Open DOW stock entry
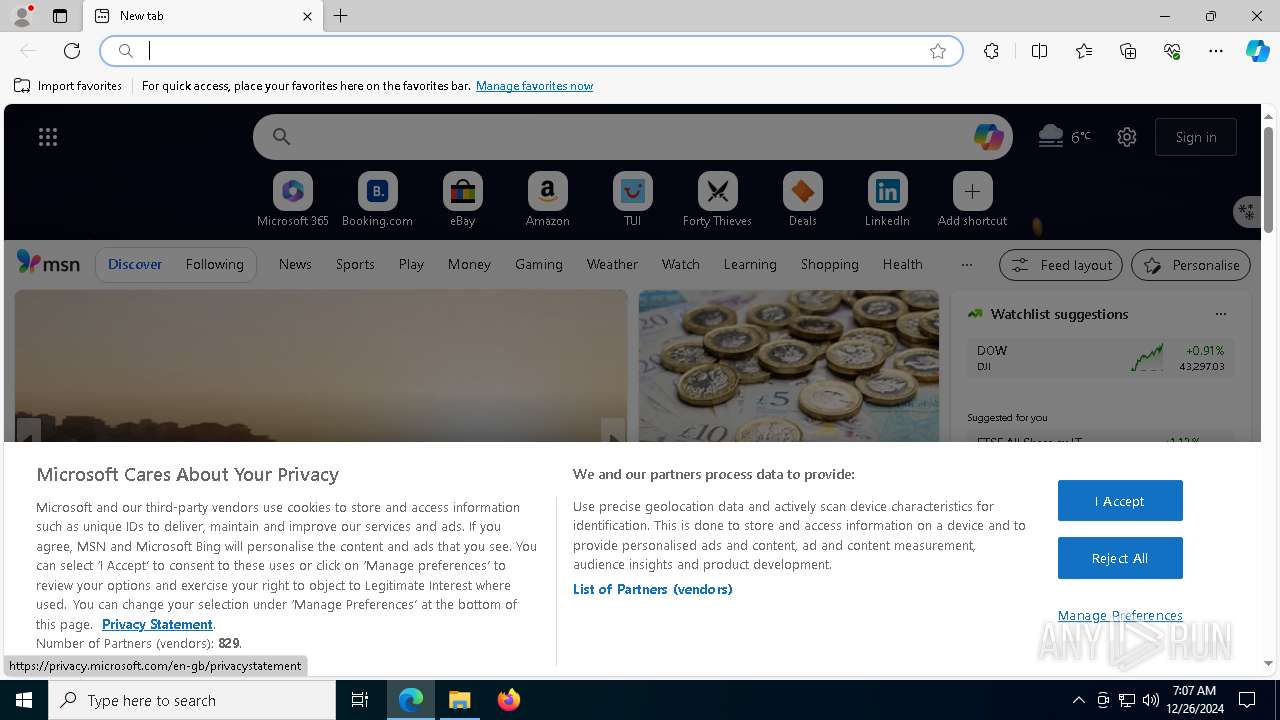This screenshot has width=1280, height=720. tap(1100, 358)
